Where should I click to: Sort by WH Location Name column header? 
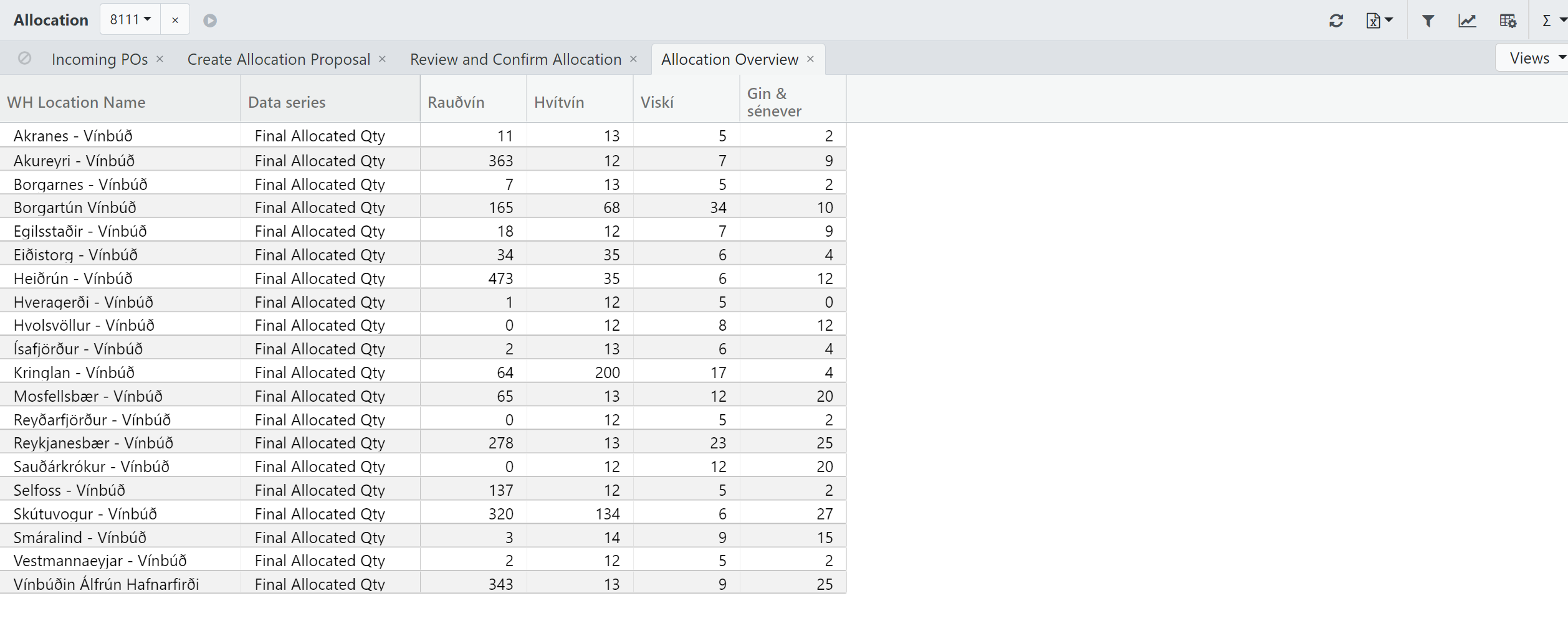(76, 102)
